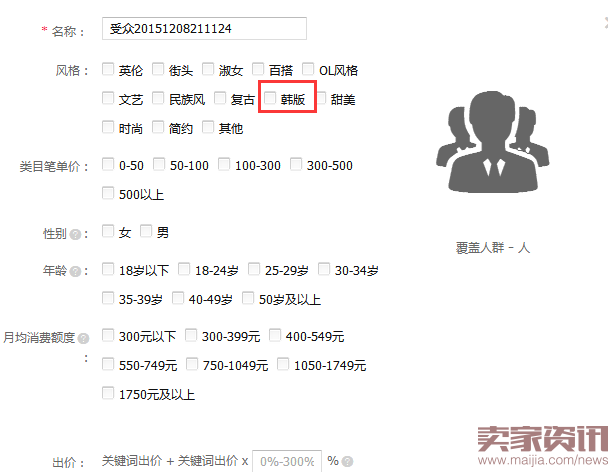Check the 男 gender checkbox
Viewport: 608px width, 472px height.
(x=146, y=231)
